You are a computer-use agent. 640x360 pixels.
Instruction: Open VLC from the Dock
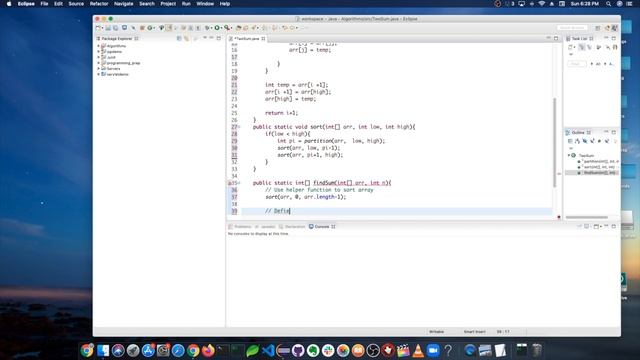tap(418, 350)
